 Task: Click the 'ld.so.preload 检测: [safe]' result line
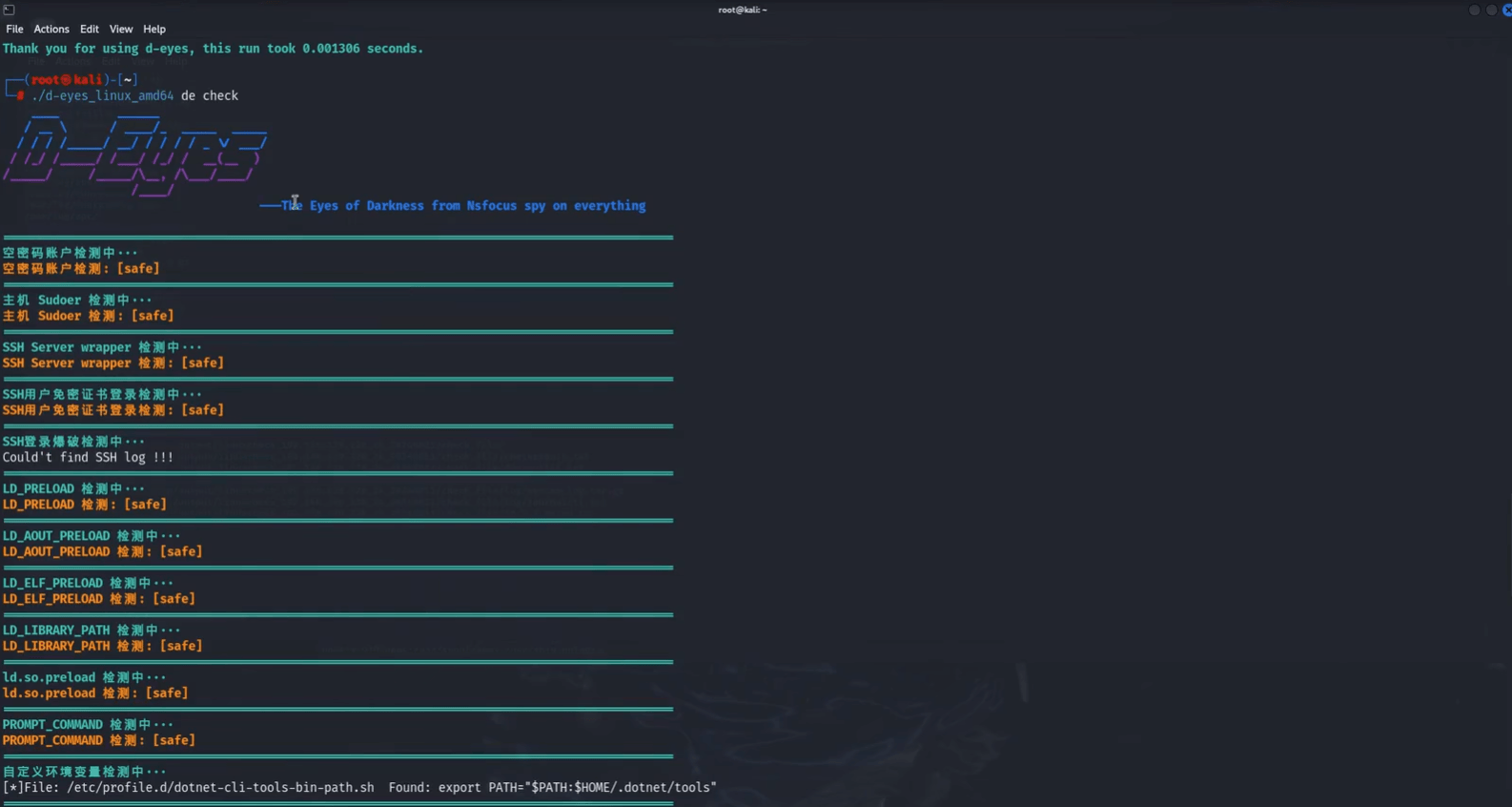click(x=95, y=693)
